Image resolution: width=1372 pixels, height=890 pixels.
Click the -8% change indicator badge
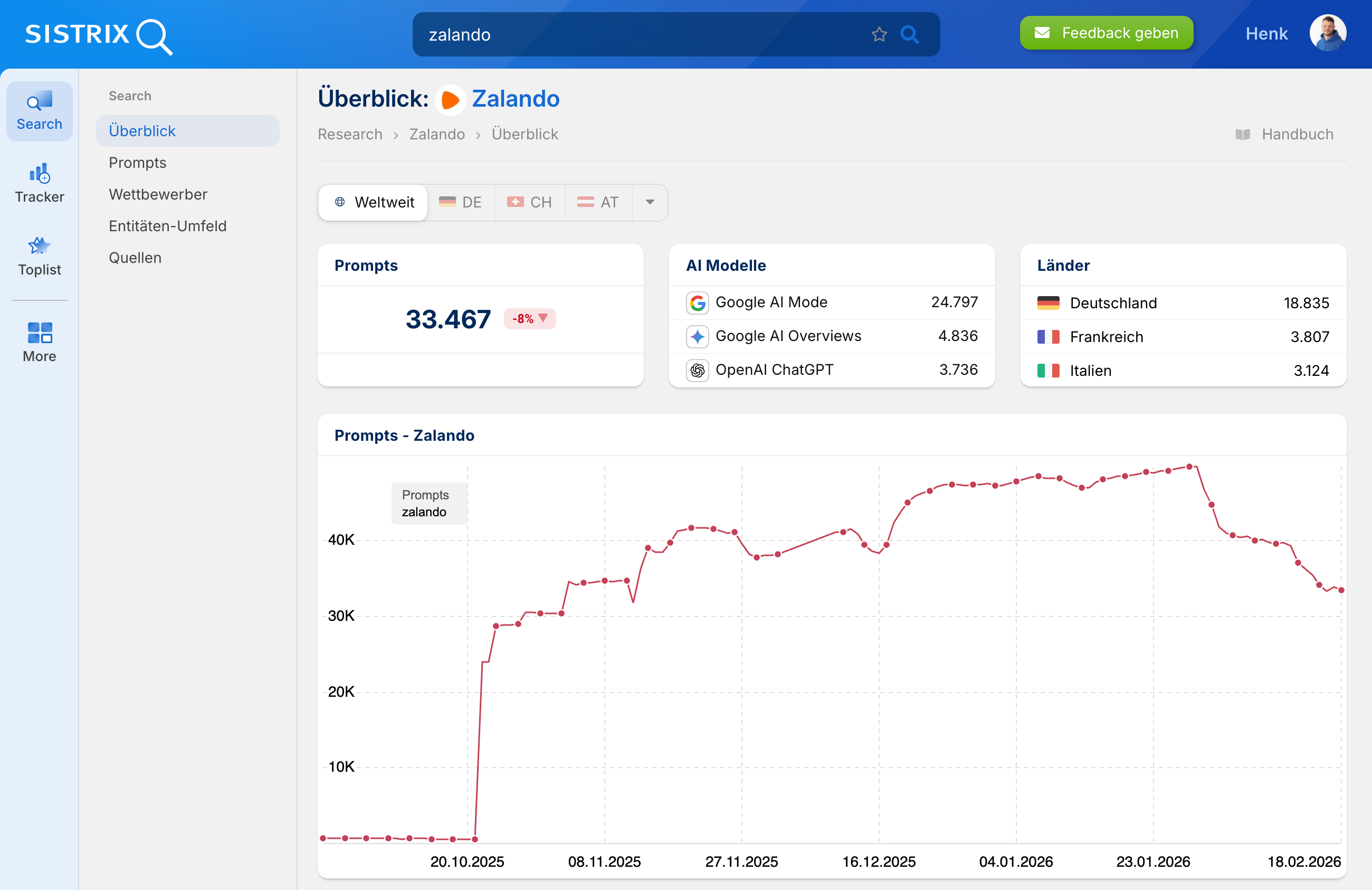click(529, 318)
